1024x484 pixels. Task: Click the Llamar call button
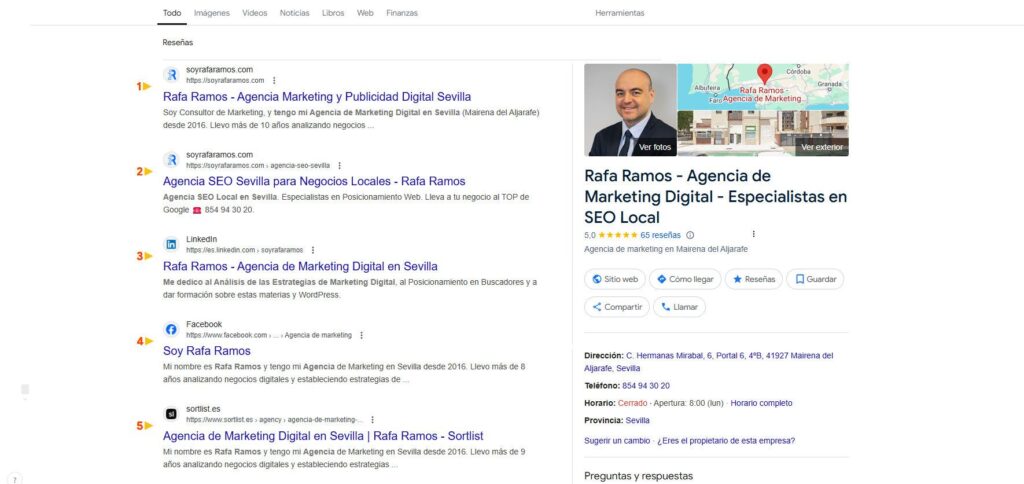(679, 307)
